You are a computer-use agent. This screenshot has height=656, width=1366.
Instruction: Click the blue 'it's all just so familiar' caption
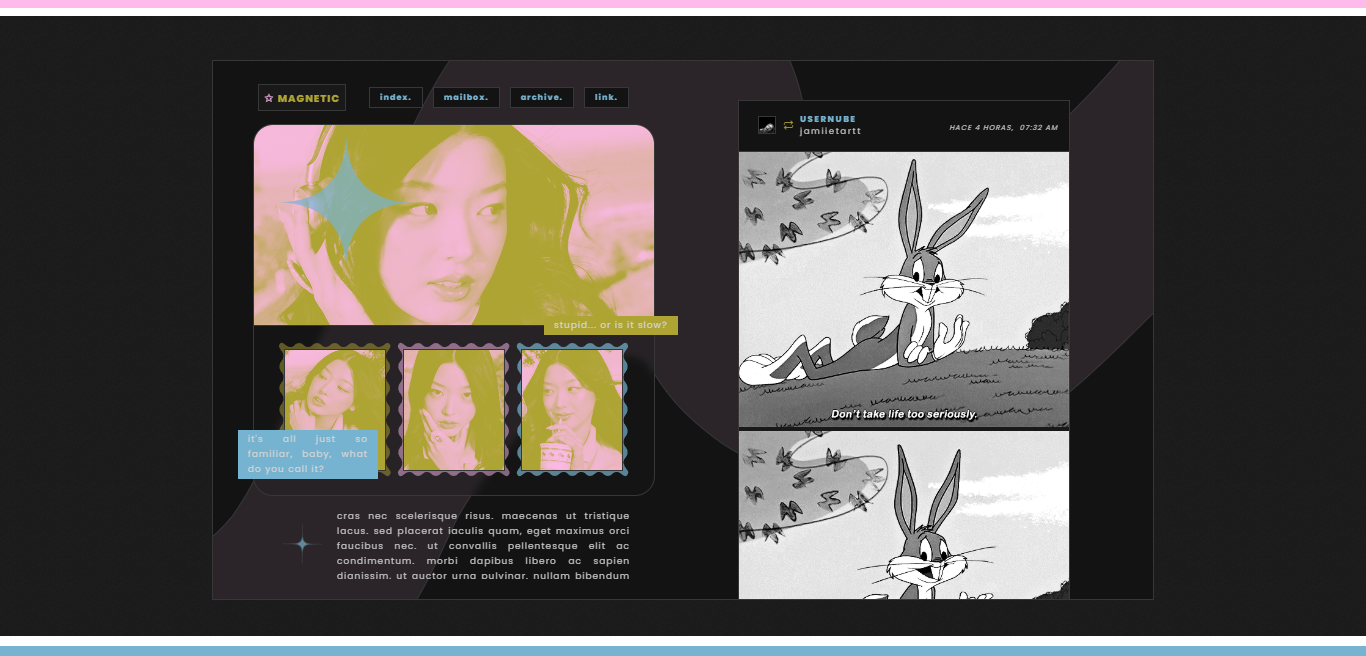point(308,454)
